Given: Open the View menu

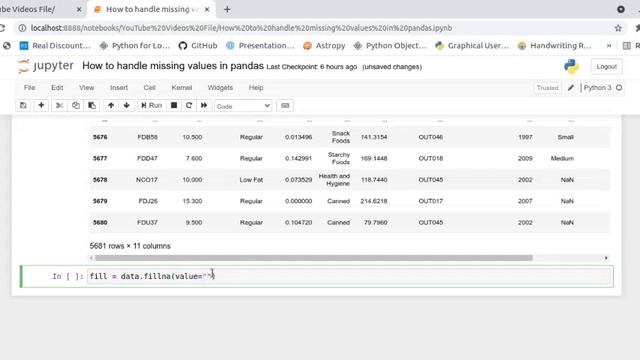Looking at the screenshot, I should coord(87,88).
